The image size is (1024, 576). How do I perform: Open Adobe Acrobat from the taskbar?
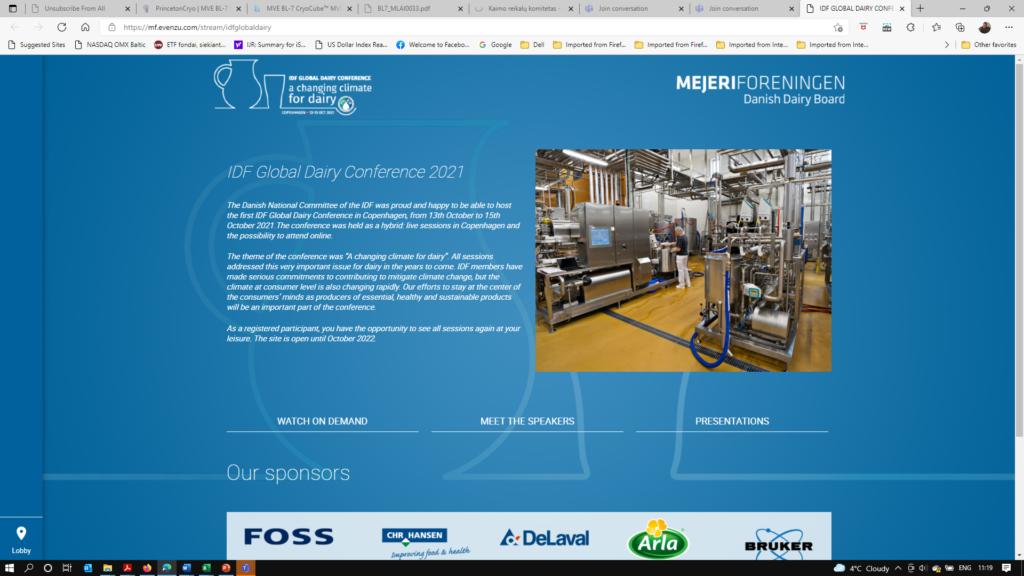[x=127, y=568]
